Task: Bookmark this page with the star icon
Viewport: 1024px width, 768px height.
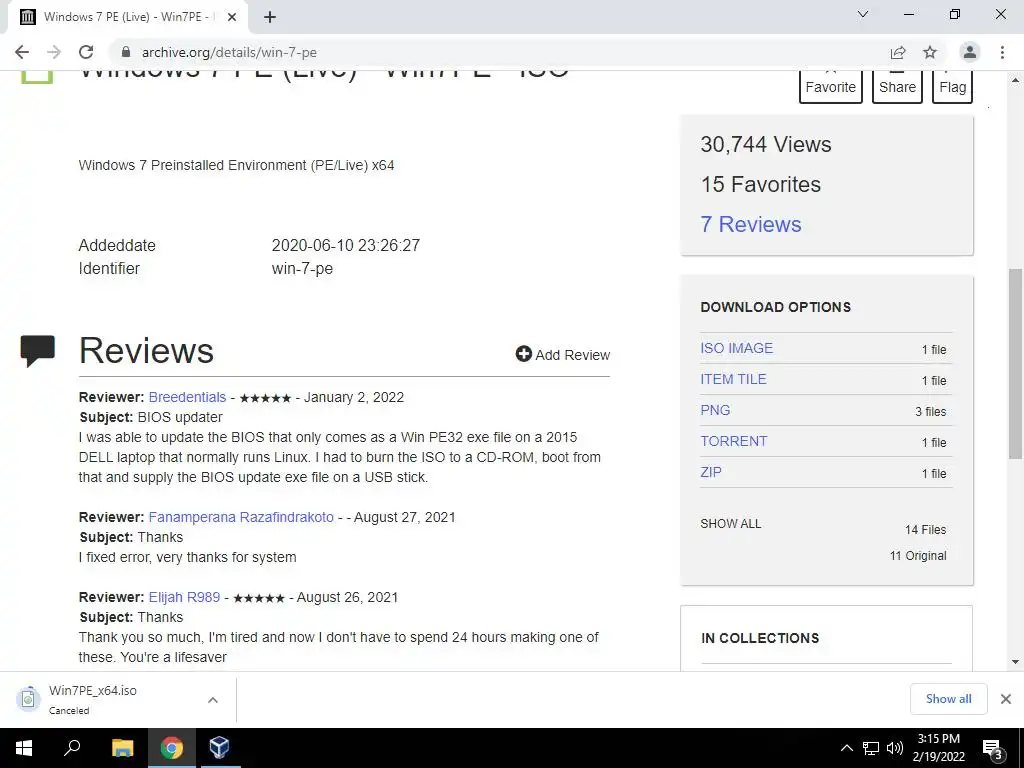Action: tap(930, 52)
